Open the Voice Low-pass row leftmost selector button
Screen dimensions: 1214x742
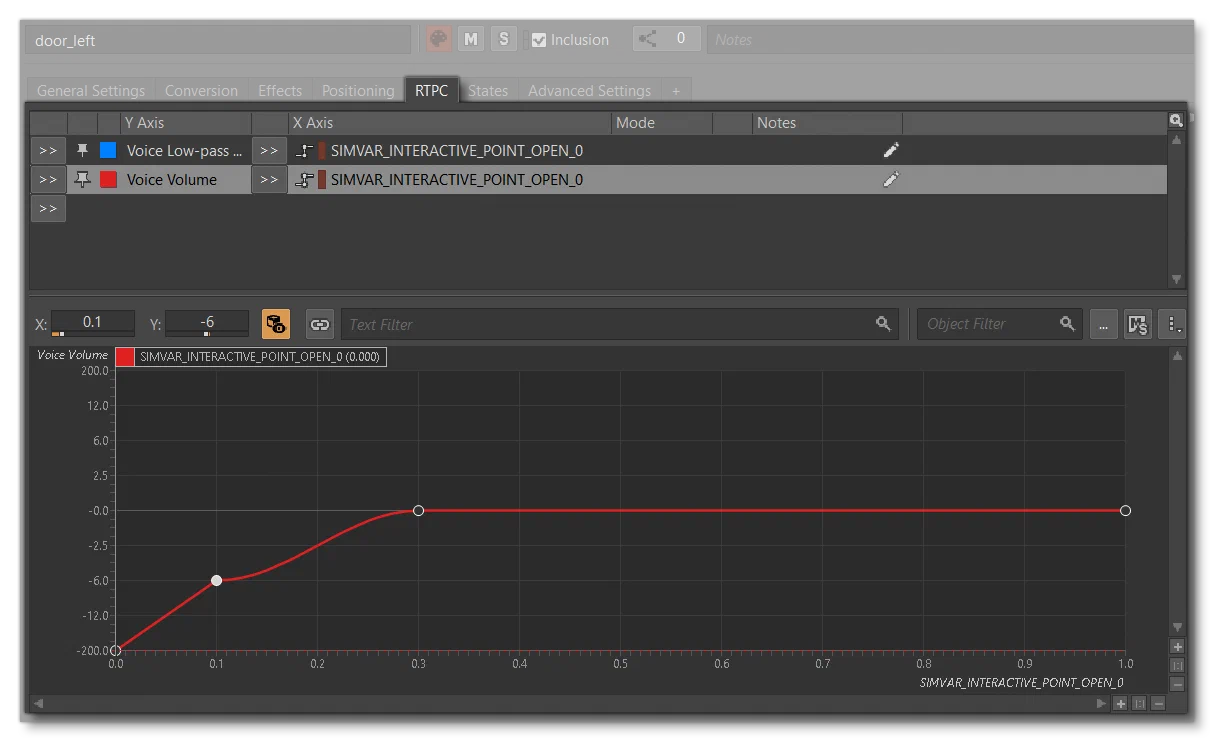[48, 151]
